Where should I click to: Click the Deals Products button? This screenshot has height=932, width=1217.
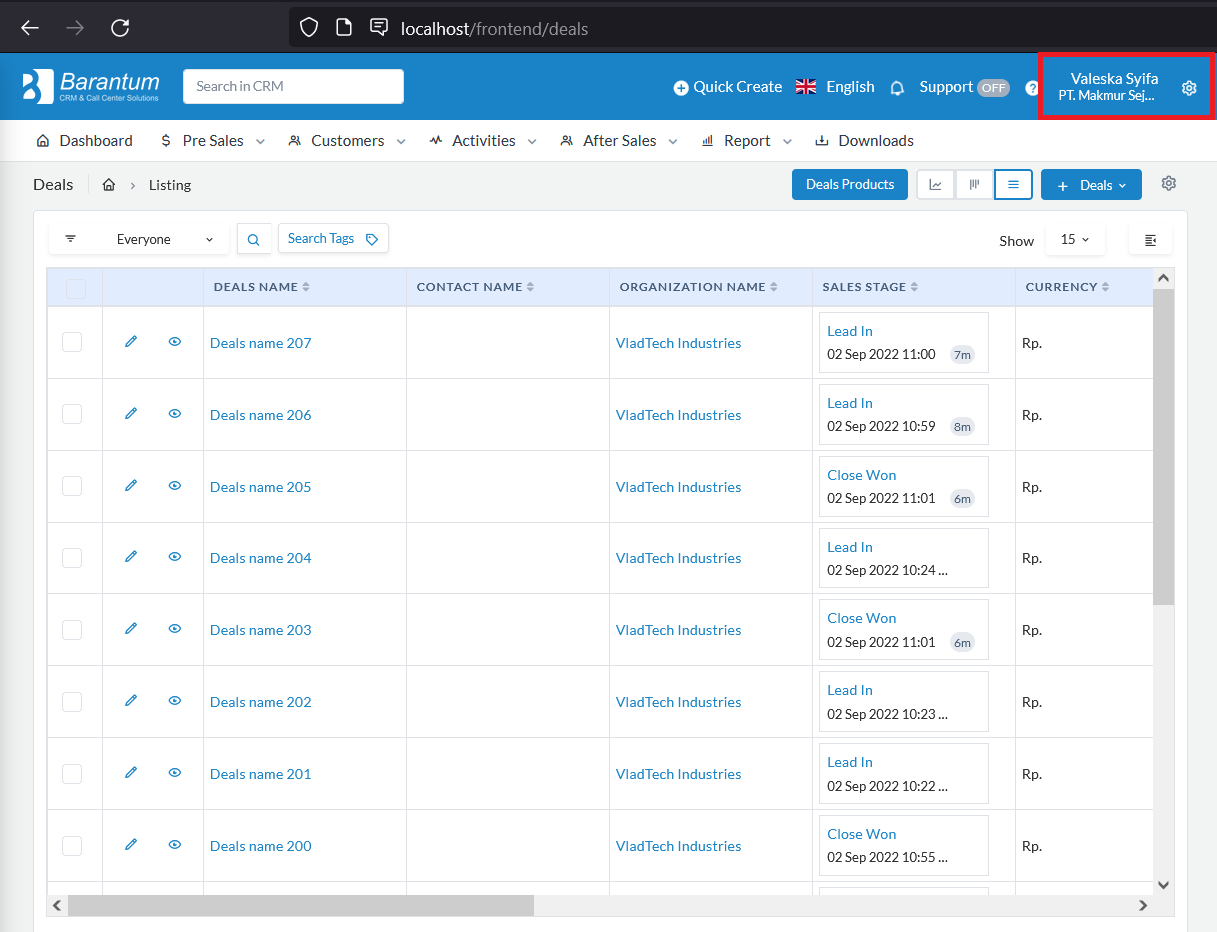[x=850, y=185]
